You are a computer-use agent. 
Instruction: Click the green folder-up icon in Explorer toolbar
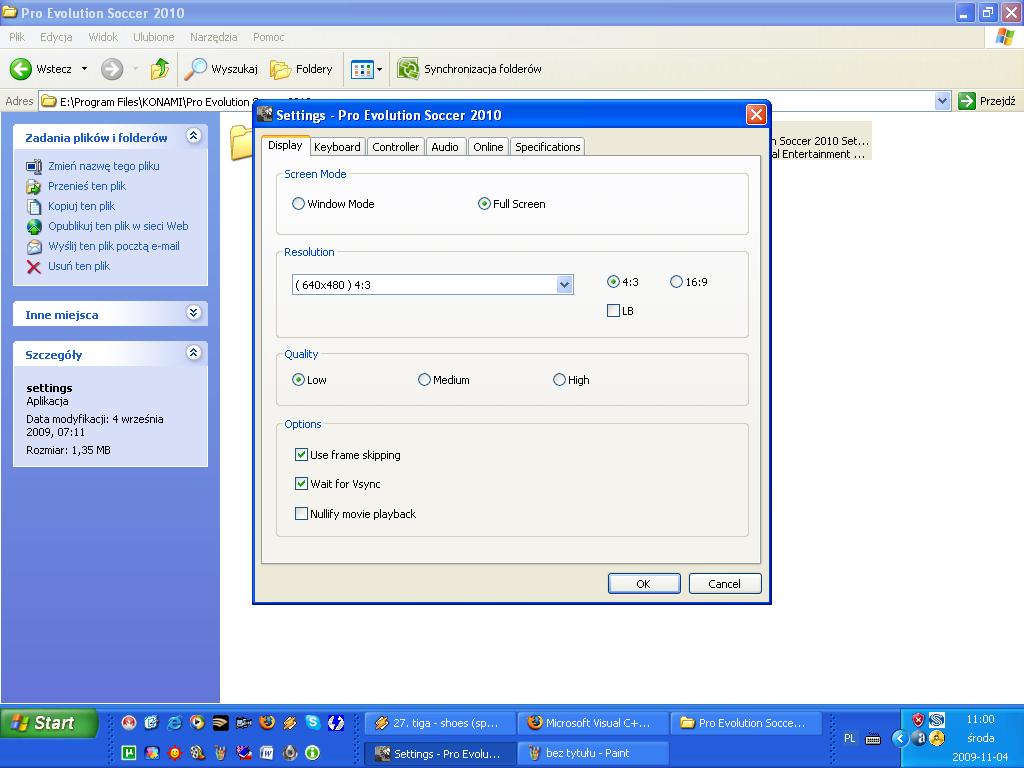point(159,69)
